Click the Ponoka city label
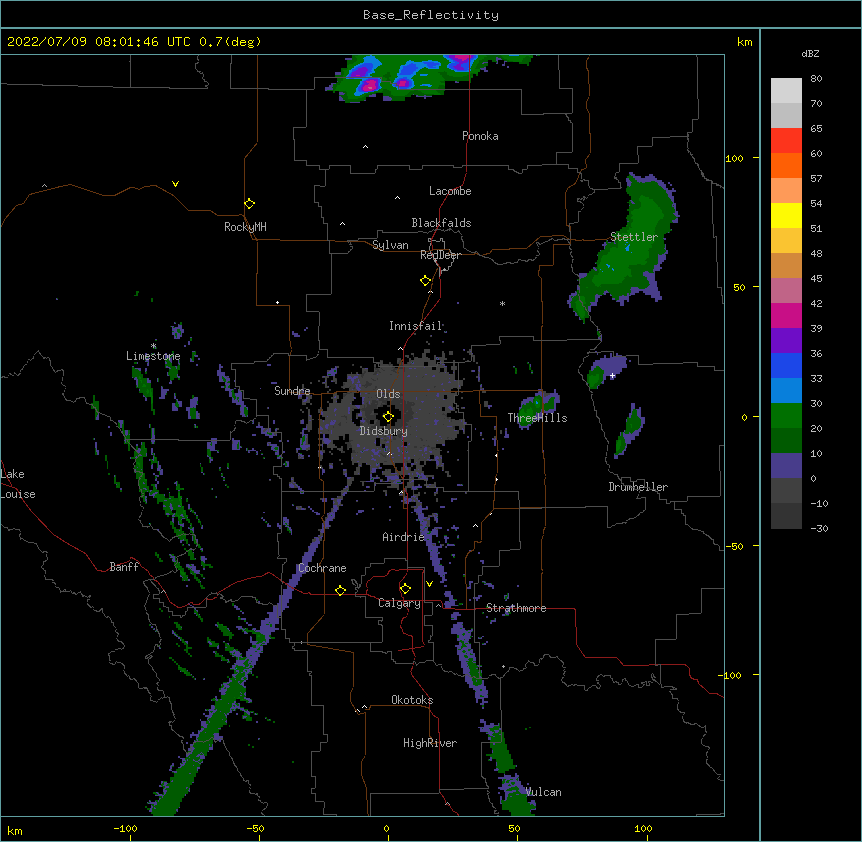862x842 pixels. (480, 136)
